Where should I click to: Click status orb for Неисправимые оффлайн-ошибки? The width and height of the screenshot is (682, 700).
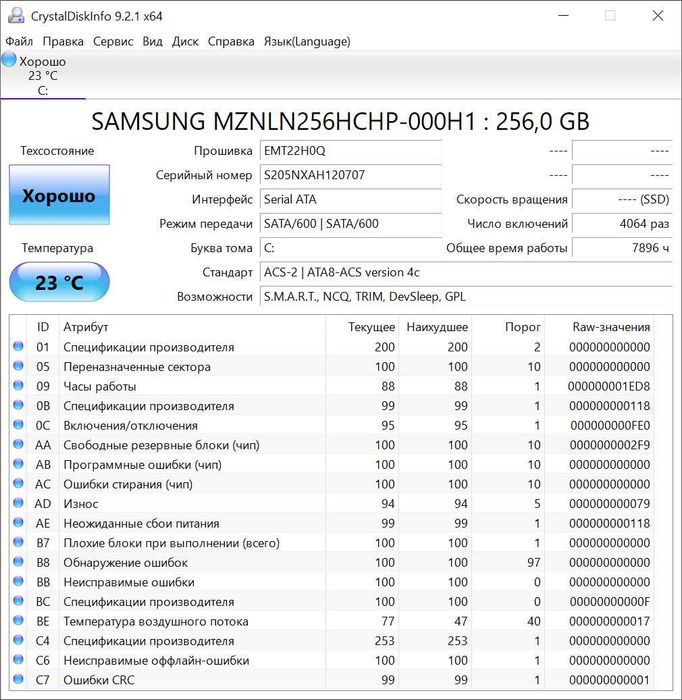[x=18, y=660]
